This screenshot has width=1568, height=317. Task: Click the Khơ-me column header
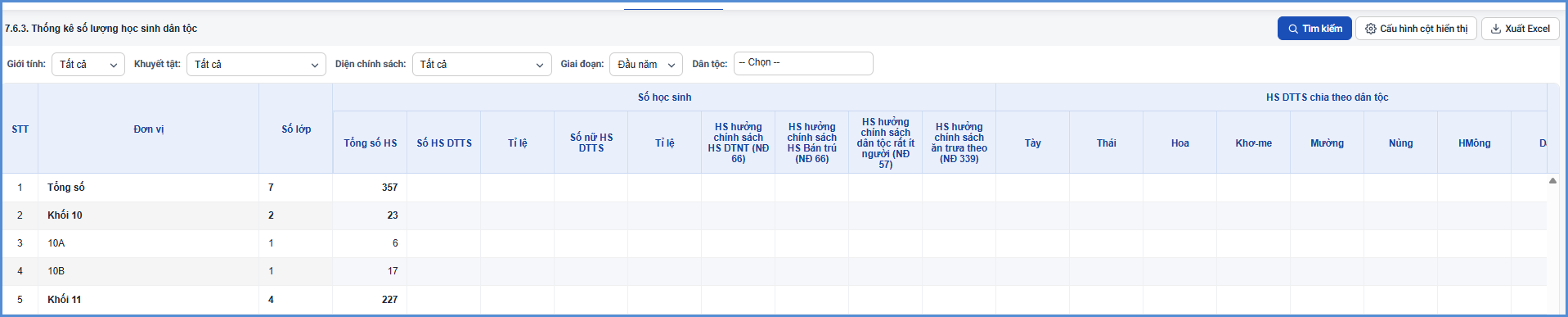click(1254, 143)
